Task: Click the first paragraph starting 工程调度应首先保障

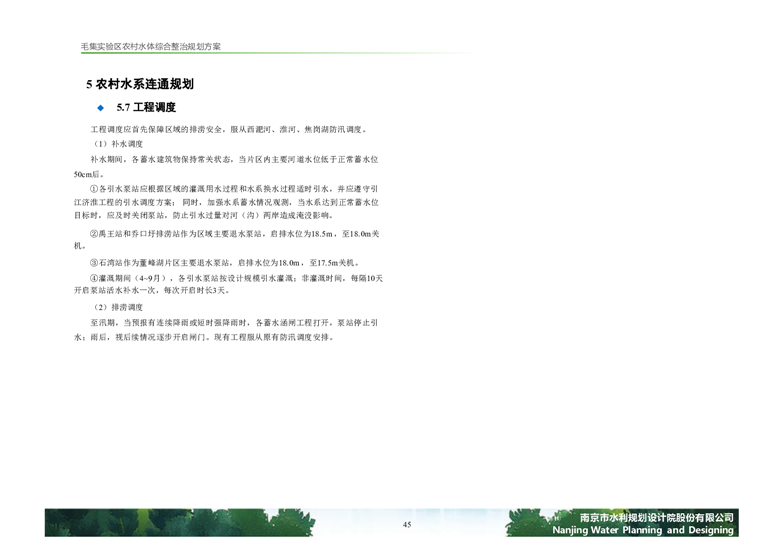Action: [230, 130]
